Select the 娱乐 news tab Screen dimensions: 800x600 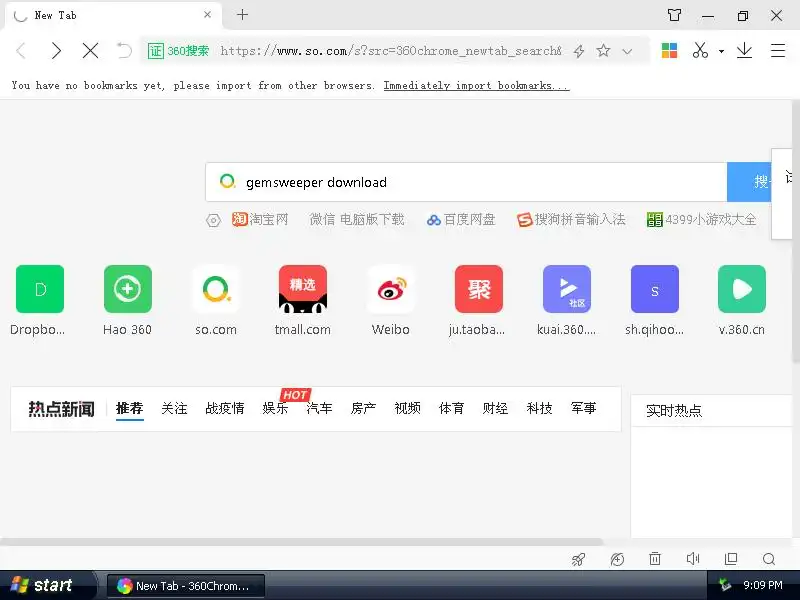(x=276, y=409)
